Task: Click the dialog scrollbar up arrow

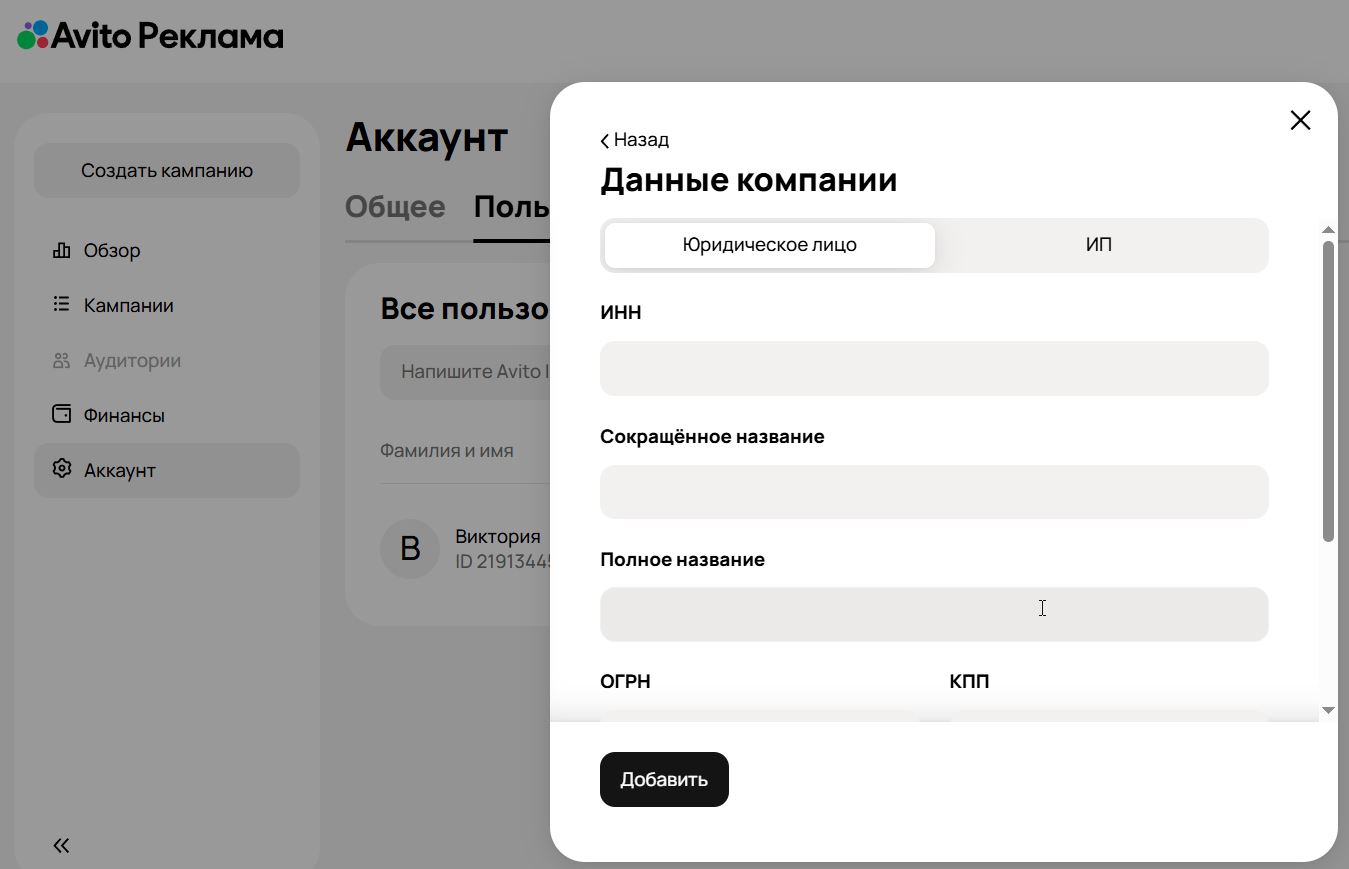Action: click(x=1329, y=230)
